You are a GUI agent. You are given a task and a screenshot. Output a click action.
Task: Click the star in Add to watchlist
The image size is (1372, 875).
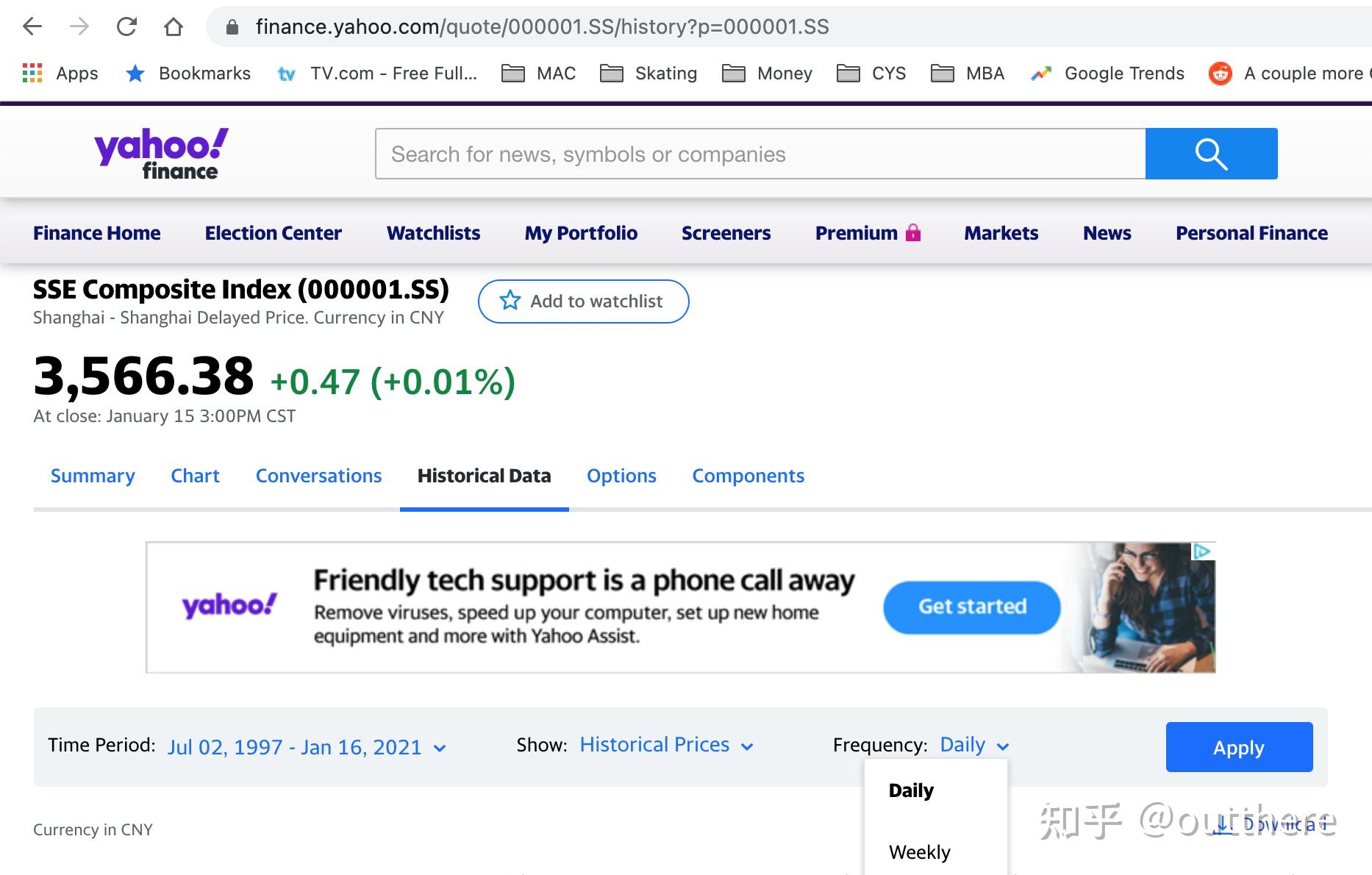(510, 301)
